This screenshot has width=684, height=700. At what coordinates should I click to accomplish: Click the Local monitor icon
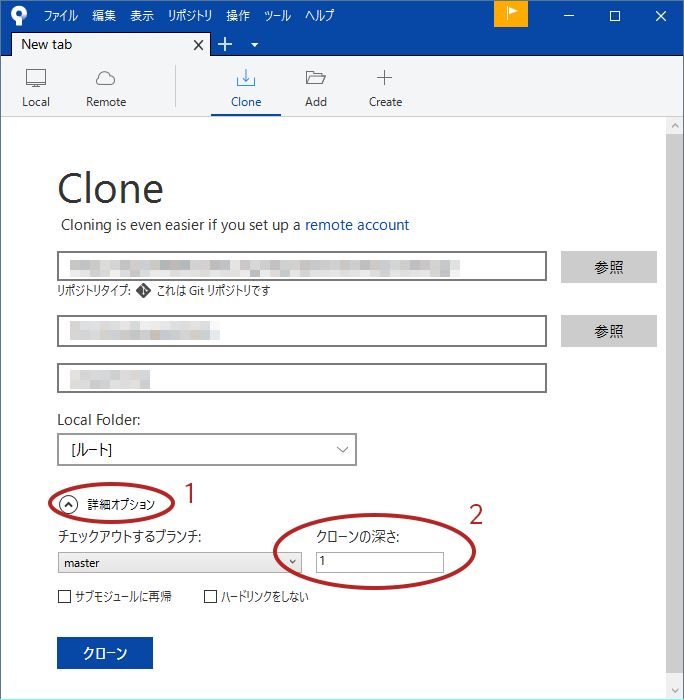click(x=36, y=79)
